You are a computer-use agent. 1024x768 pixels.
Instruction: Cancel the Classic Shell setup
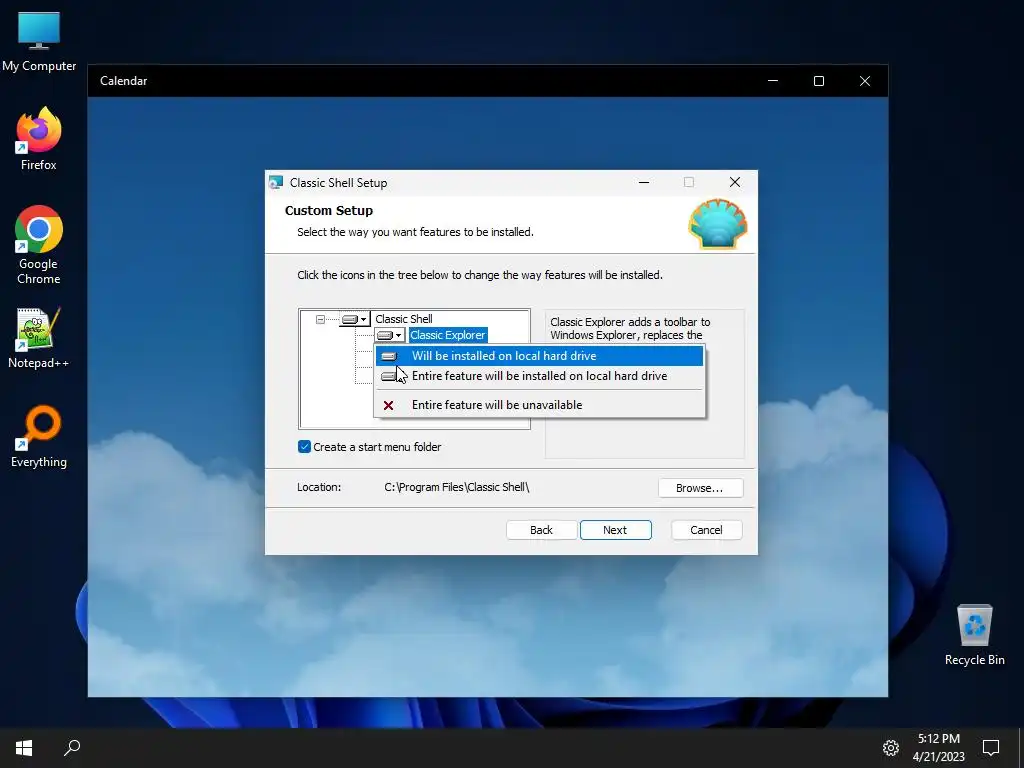tap(706, 530)
